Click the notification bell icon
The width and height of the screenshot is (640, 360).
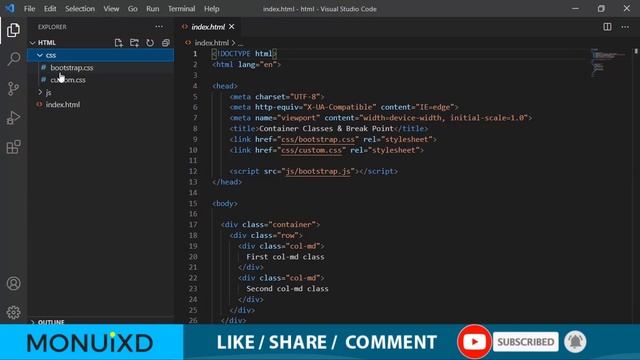575,342
